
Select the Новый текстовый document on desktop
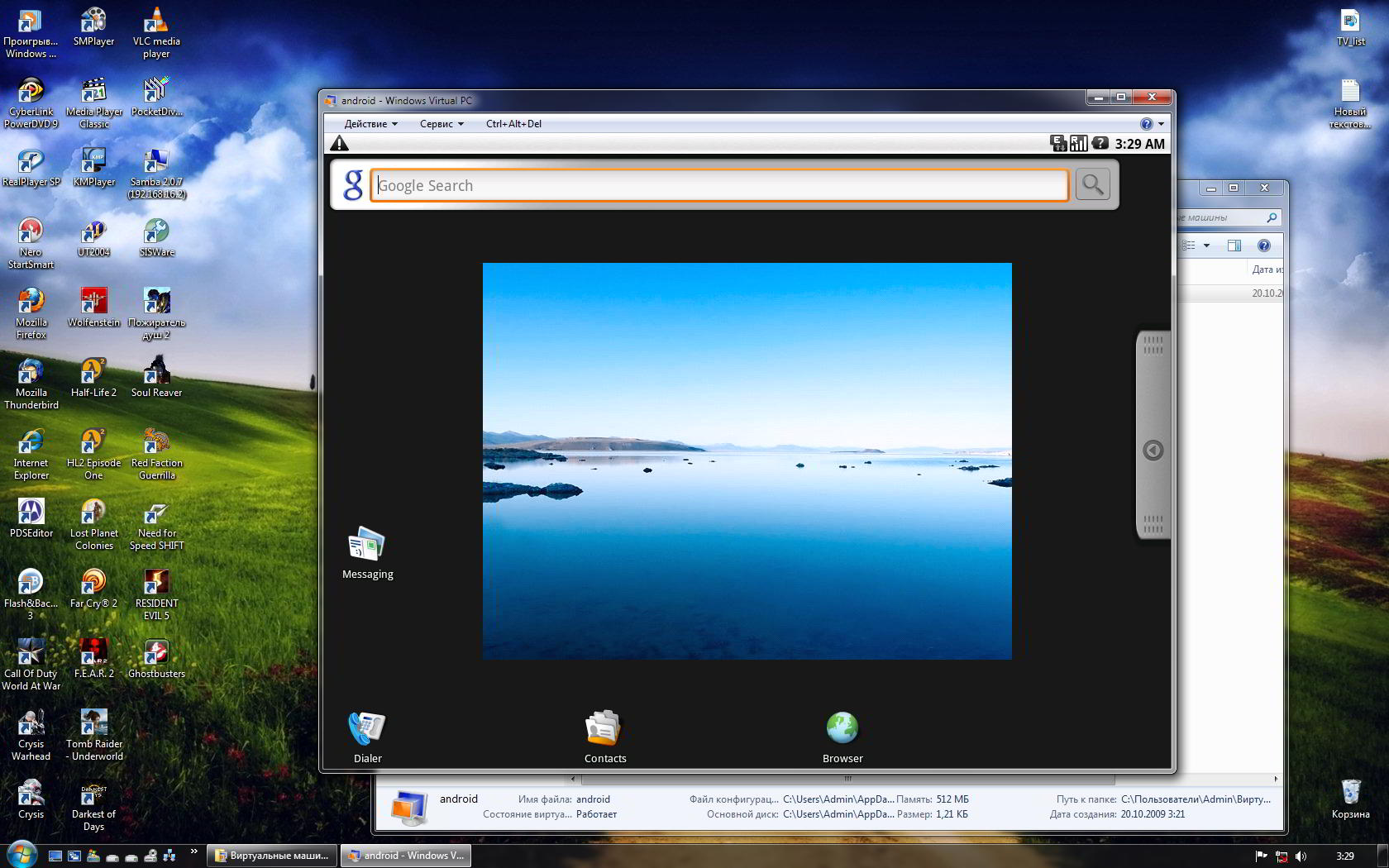click(x=1350, y=103)
